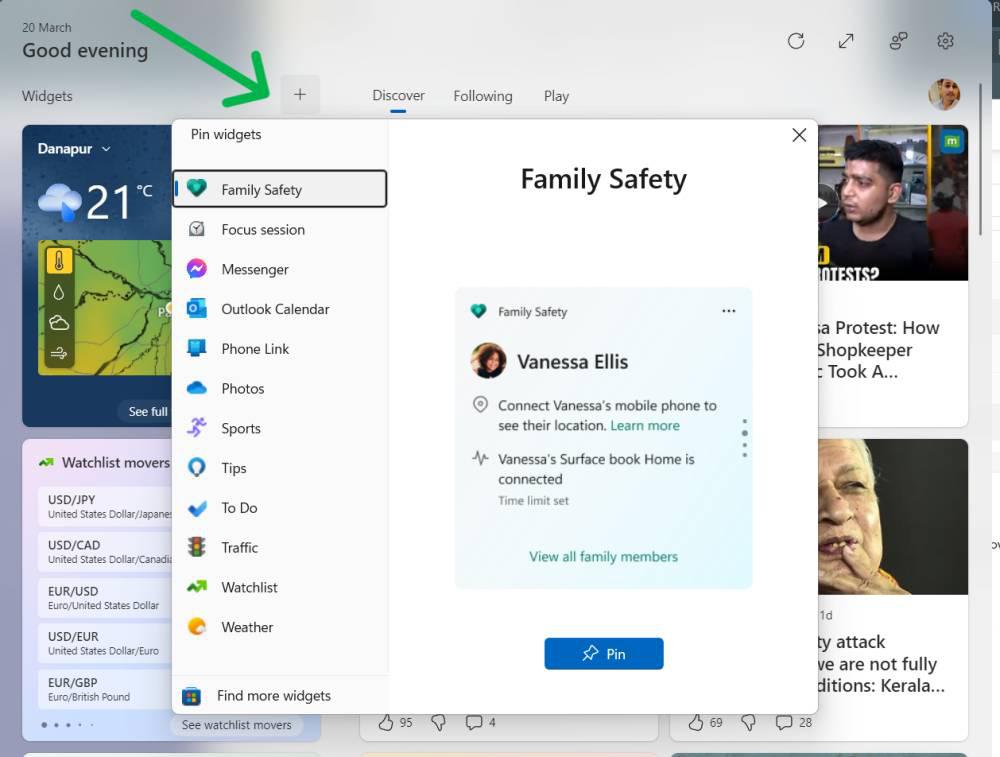Click See watchlist movers button
The image size is (1000, 757).
coord(236,725)
